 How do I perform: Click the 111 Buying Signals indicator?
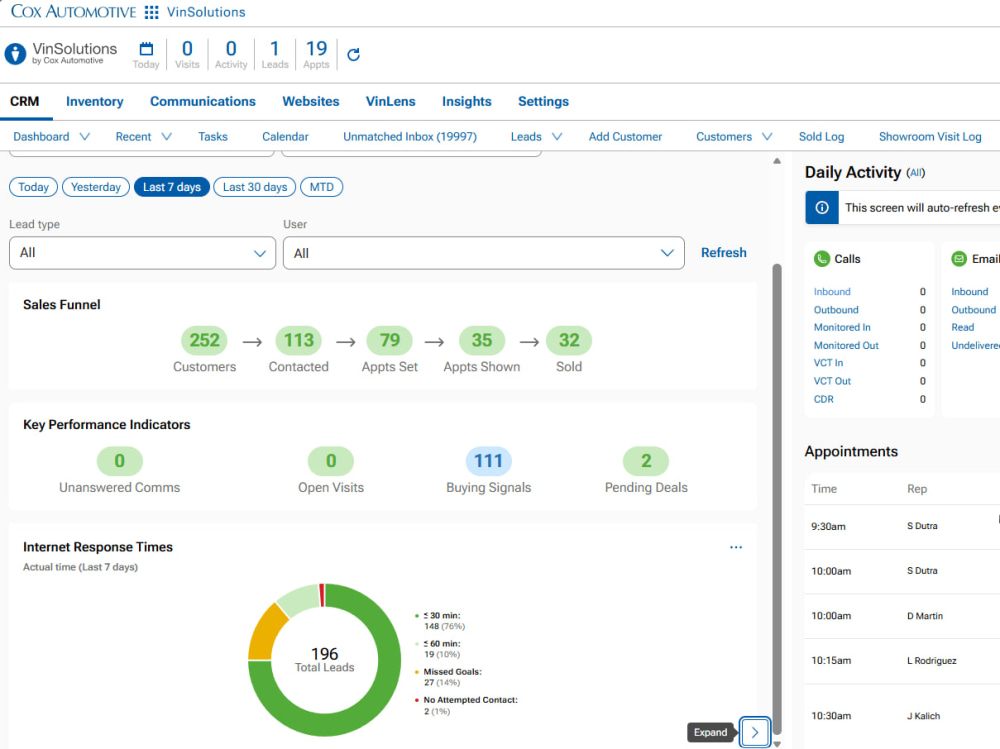pos(489,461)
